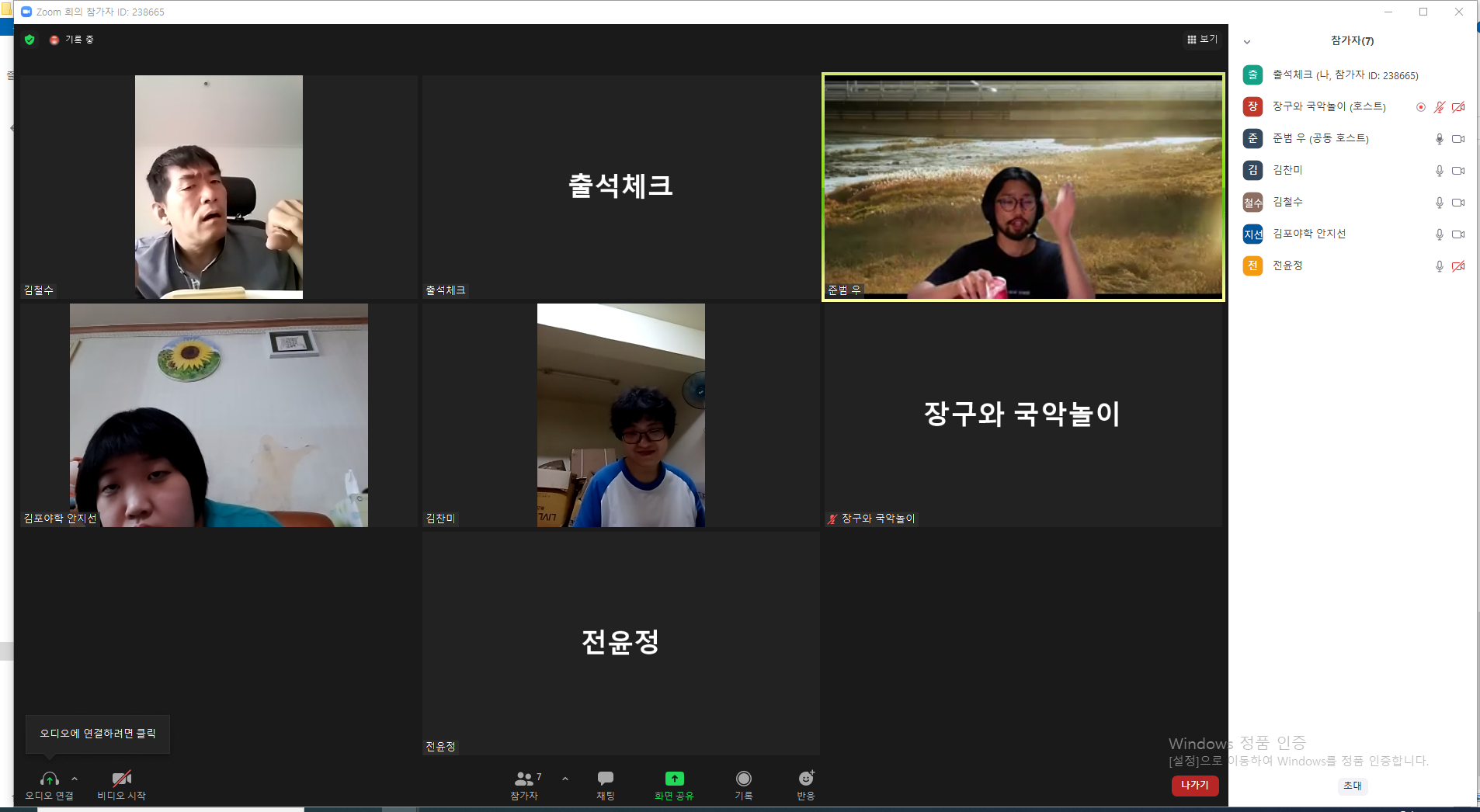Click the green encryption shield icon
The image size is (1480, 812).
click(30, 40)
